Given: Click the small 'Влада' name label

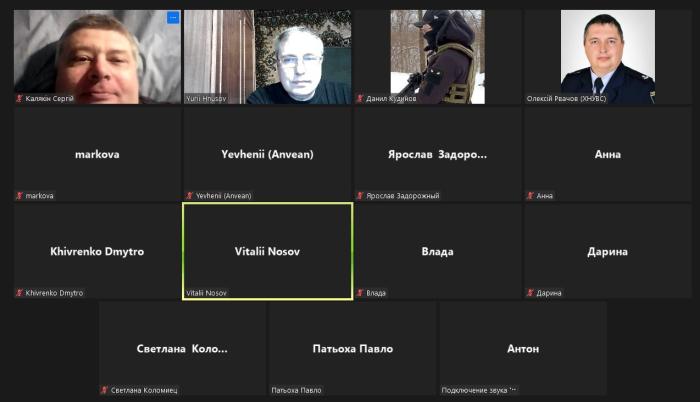Looking at the screenshot, I should click(376, 293).
